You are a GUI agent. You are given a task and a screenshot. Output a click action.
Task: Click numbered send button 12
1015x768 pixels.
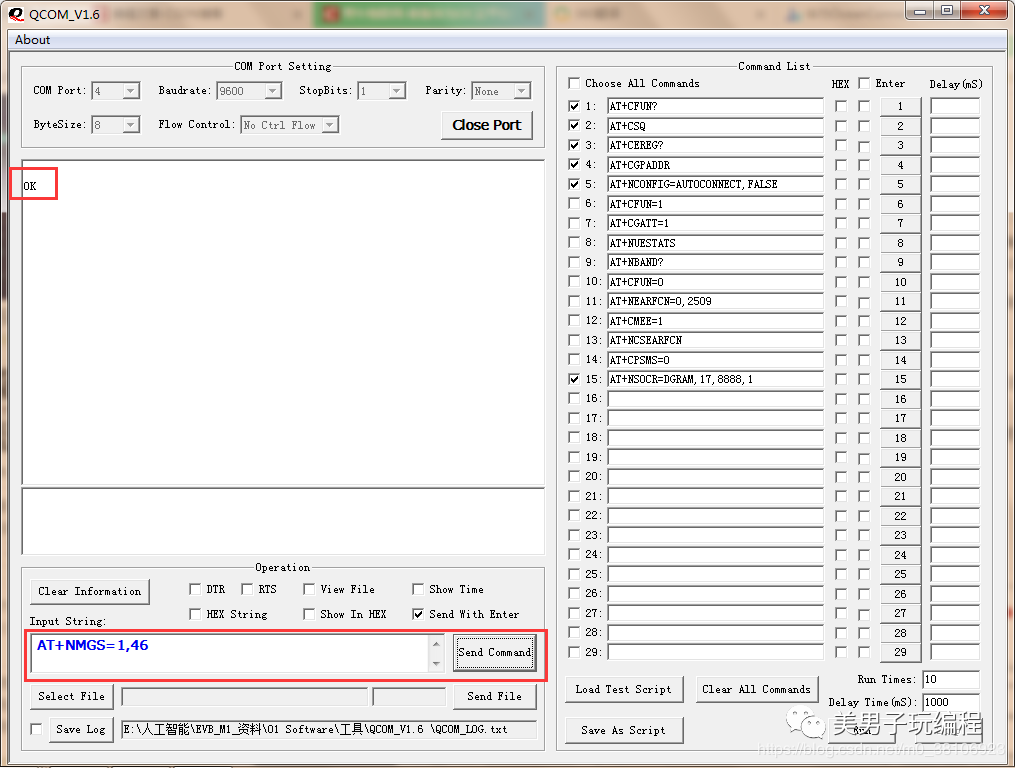900,321
